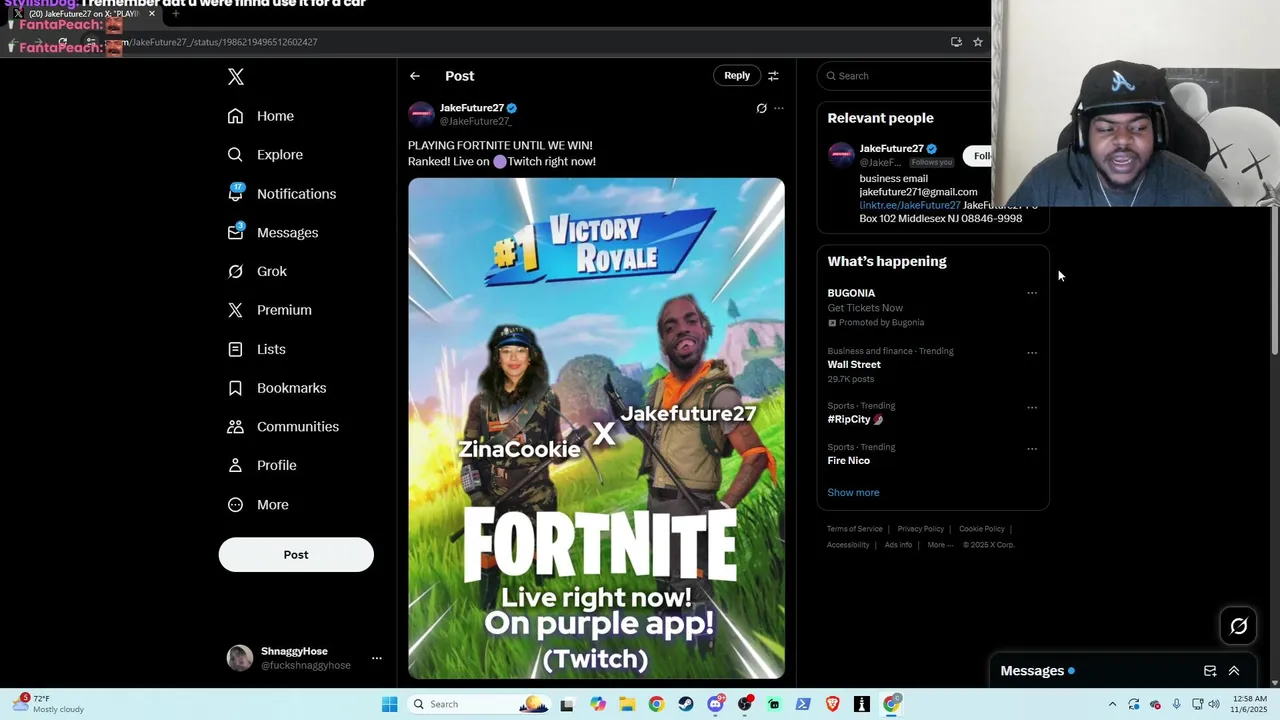The width and height of the screenshot is (1280, 720).
Task: Open the Windows Start menu
Action: [390, 704]
